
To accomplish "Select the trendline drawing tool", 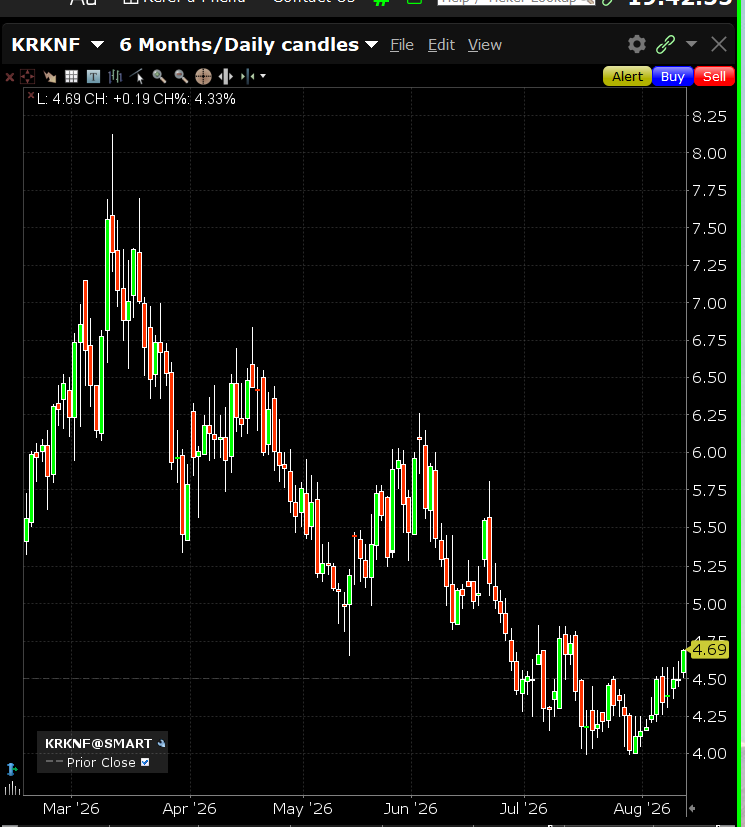I will (x=137, y=77).
